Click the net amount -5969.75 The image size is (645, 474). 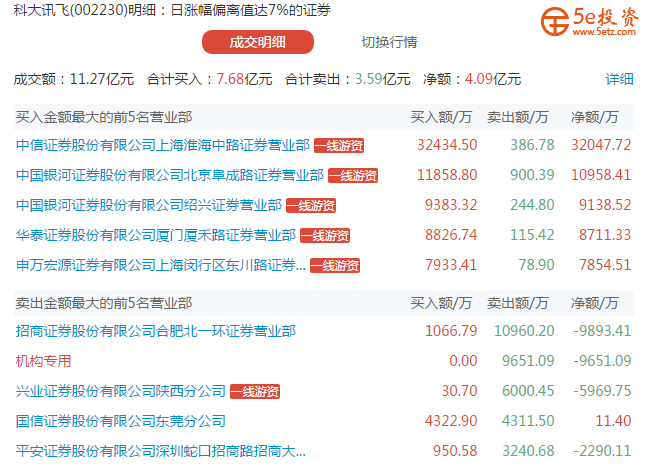602,391
